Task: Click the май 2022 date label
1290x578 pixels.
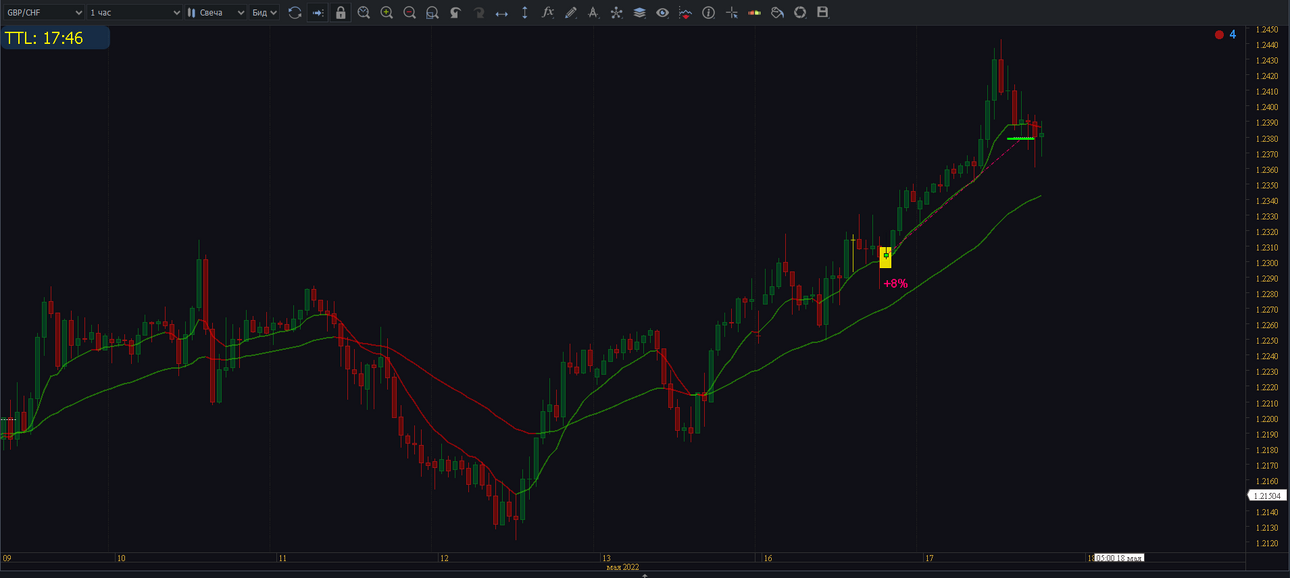Action: tap(622, 568)
